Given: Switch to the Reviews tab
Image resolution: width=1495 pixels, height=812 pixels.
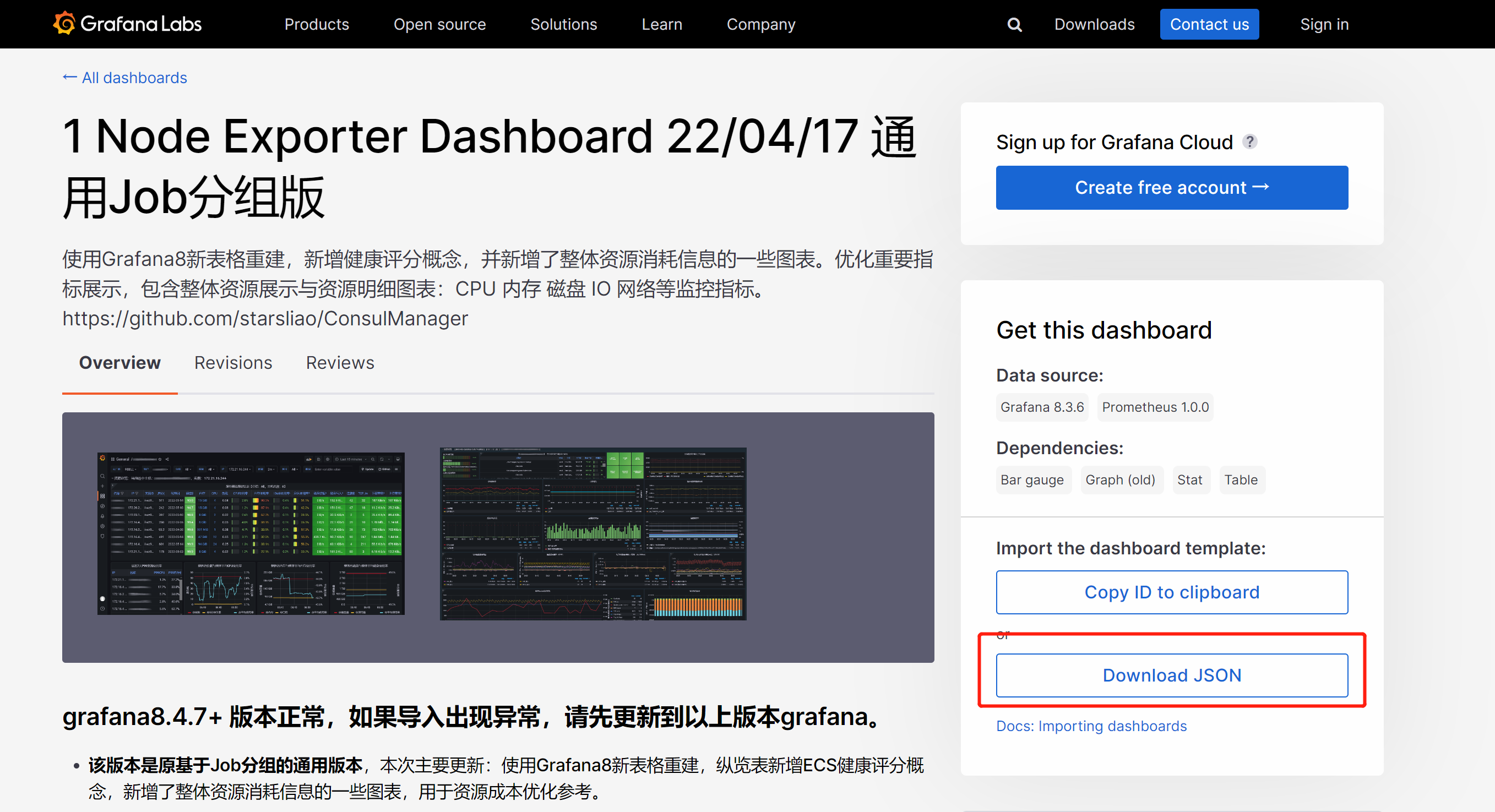Looking at the screenshot, I should (x=340, y=363).
